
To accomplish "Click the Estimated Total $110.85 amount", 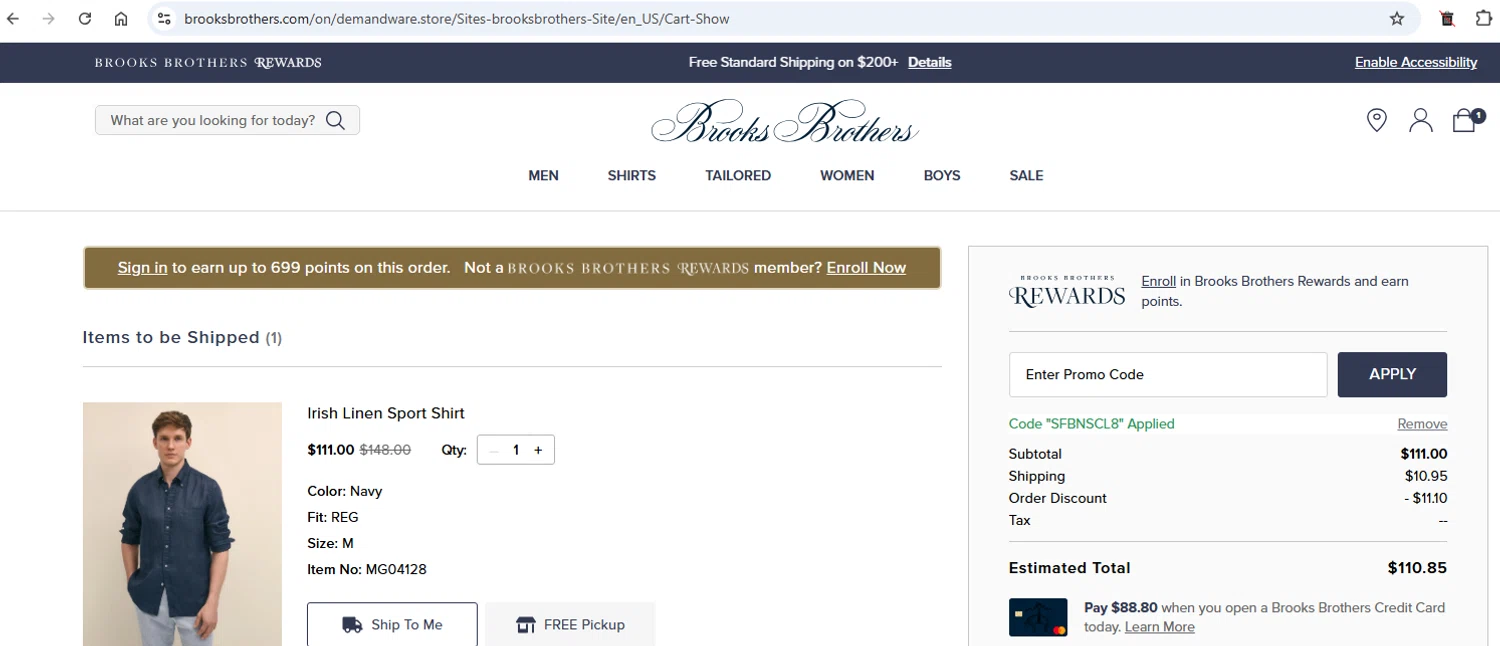I will (x=1417, y=568).
